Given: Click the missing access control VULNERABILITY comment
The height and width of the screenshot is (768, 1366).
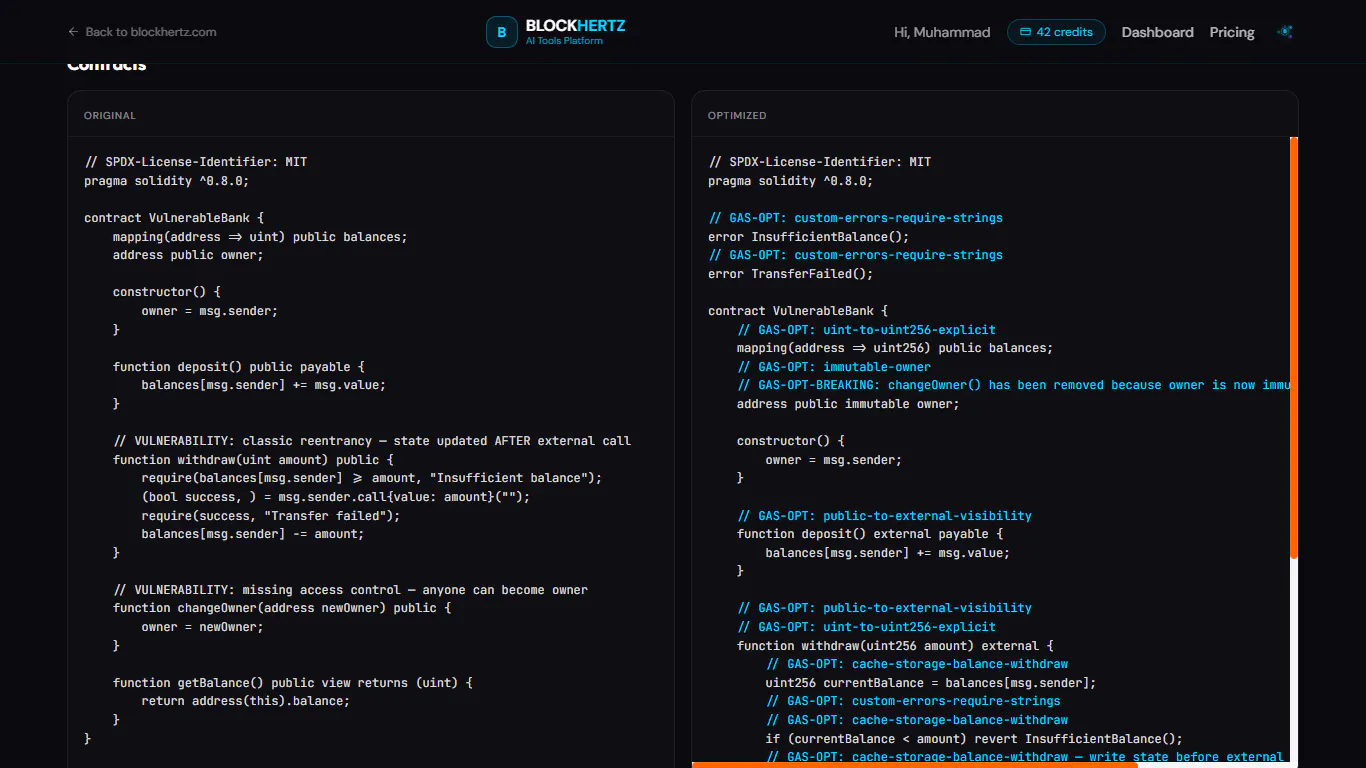Looking at the screenshot, I should [350, 590].
